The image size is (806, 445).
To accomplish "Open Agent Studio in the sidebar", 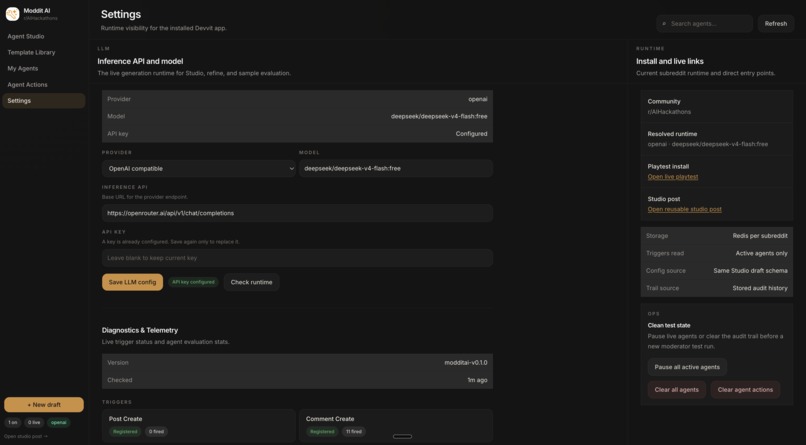I will [26, 36].
